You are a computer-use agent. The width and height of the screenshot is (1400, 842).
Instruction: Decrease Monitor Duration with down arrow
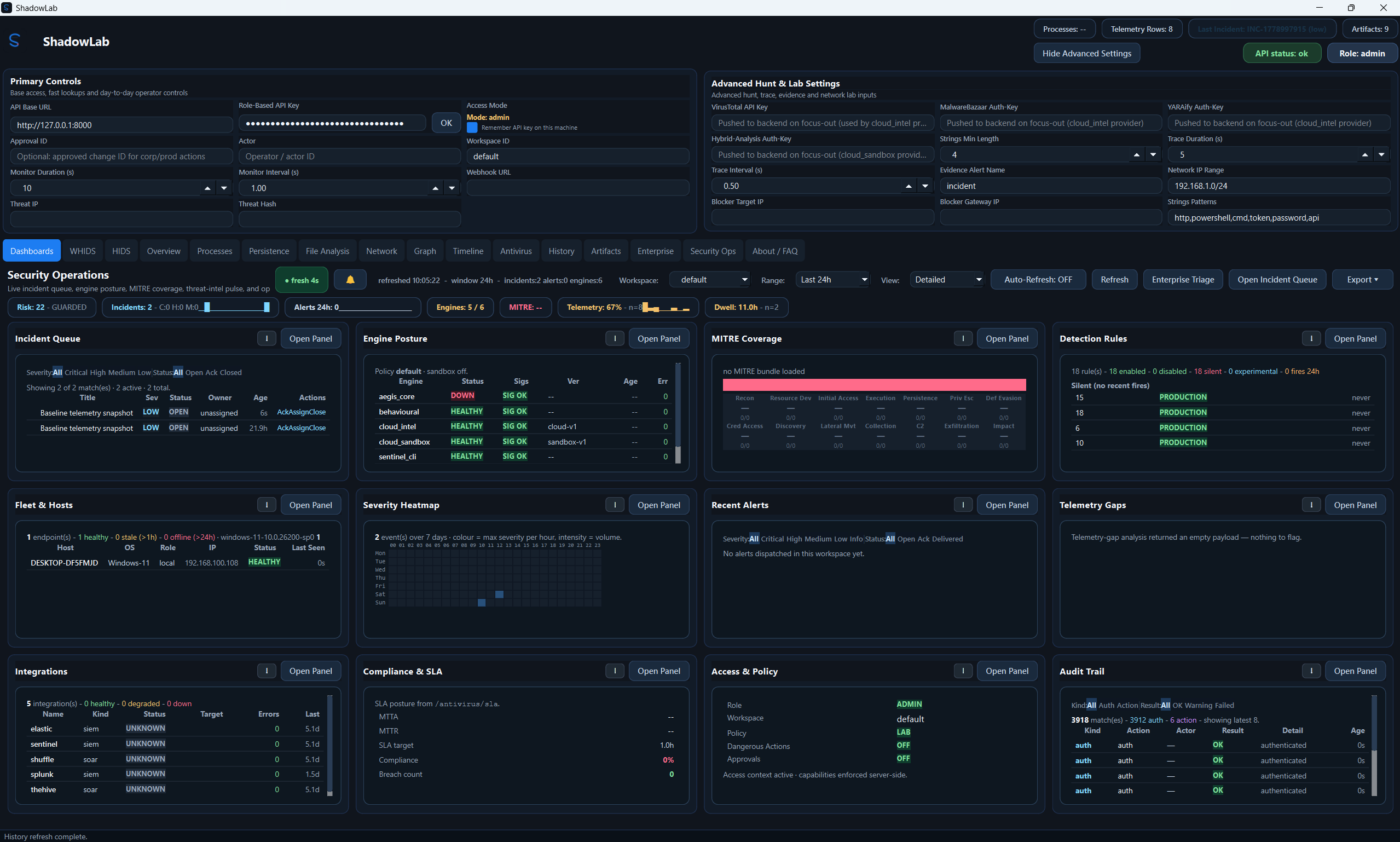pyautogui.click(x=224, y=188)
